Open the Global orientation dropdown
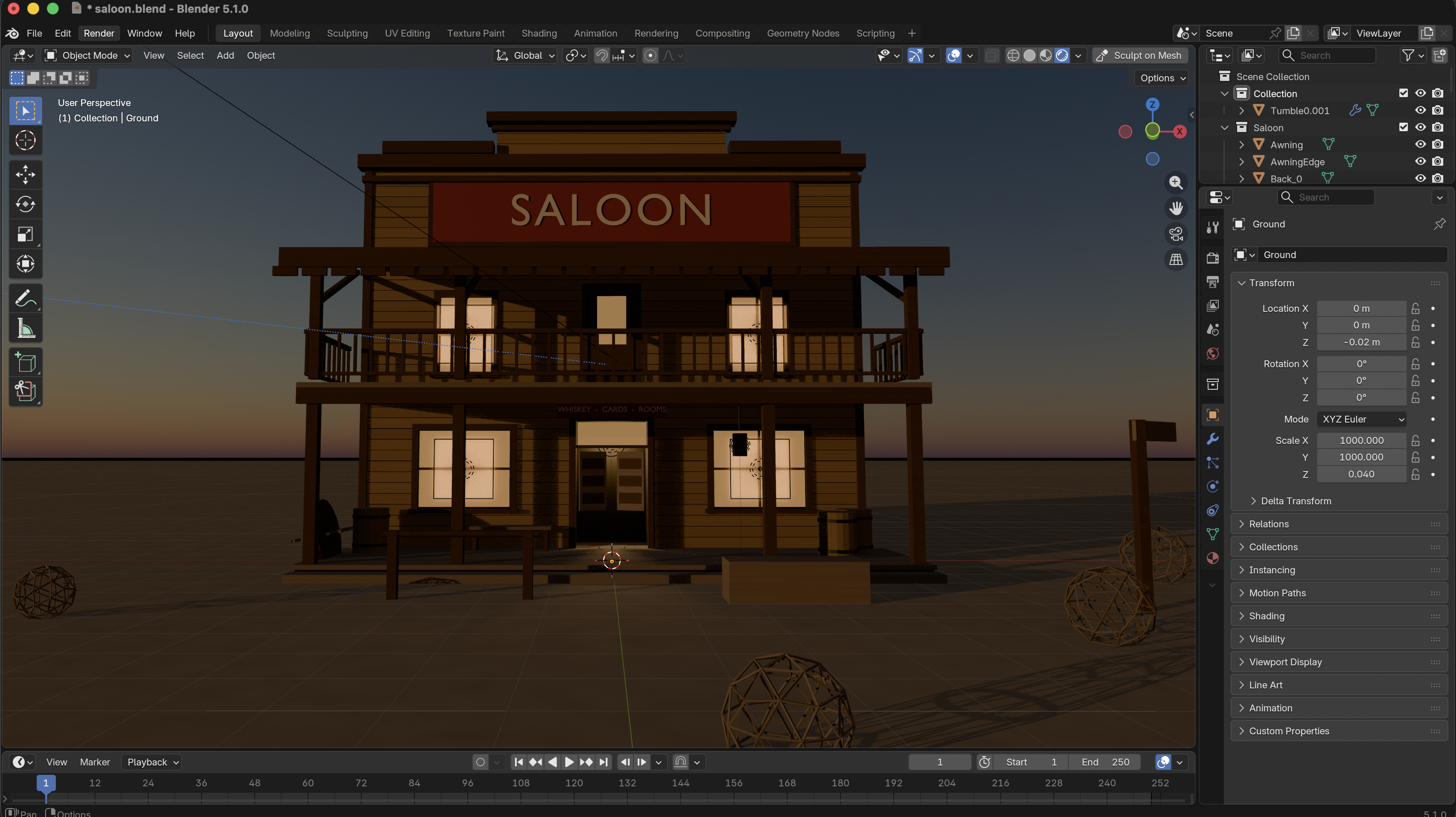The height and width of the screenshot is (817, 1456). tap(526, 55)
